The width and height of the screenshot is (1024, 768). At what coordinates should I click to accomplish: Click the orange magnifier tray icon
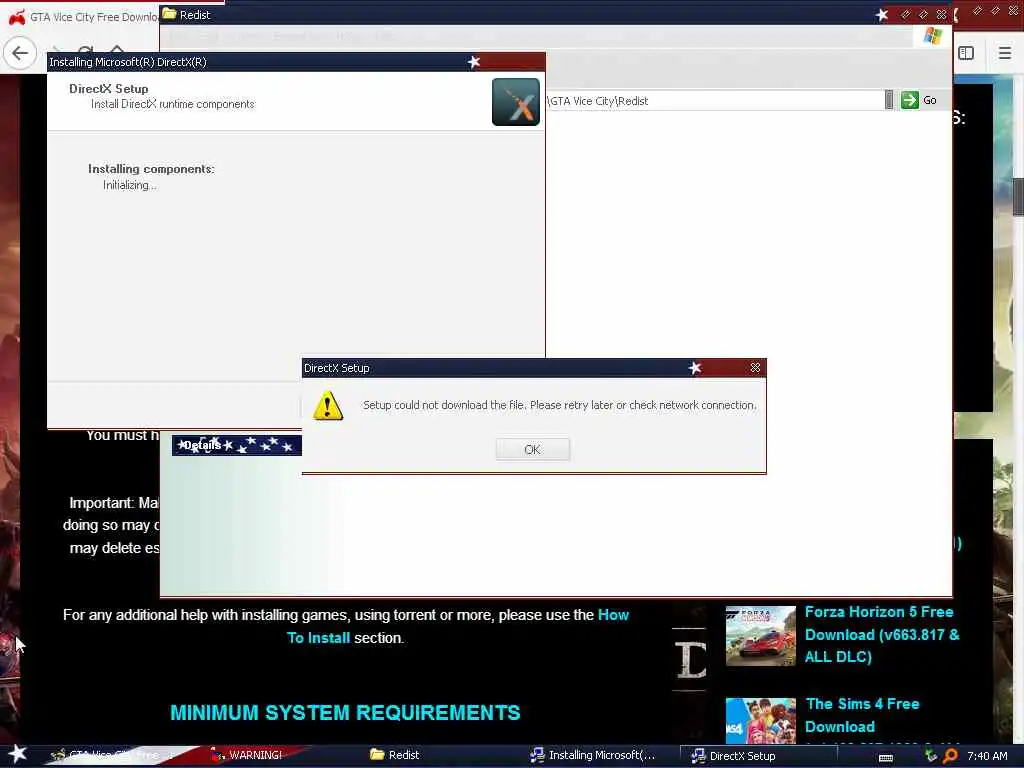tap(950, 756)
